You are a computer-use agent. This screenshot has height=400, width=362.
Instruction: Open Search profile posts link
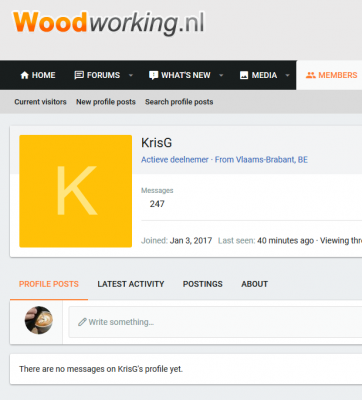tap(179, 102)
